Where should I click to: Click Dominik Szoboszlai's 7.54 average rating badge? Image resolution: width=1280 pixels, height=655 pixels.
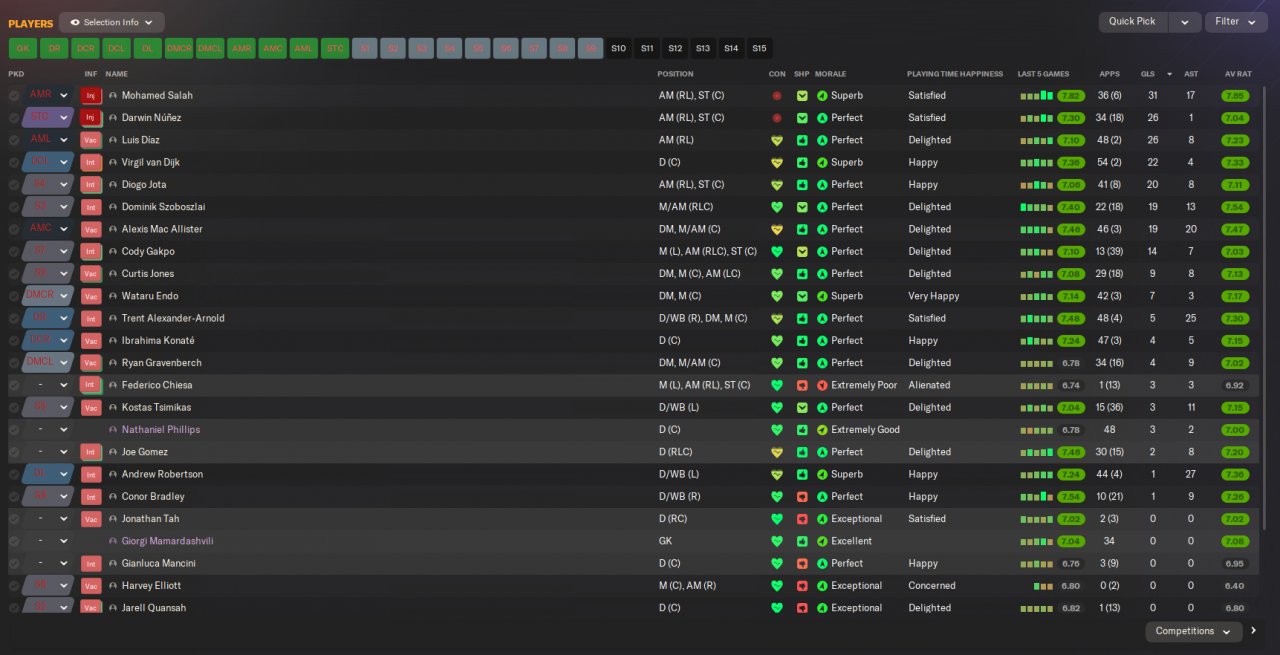pos(1235,207)
